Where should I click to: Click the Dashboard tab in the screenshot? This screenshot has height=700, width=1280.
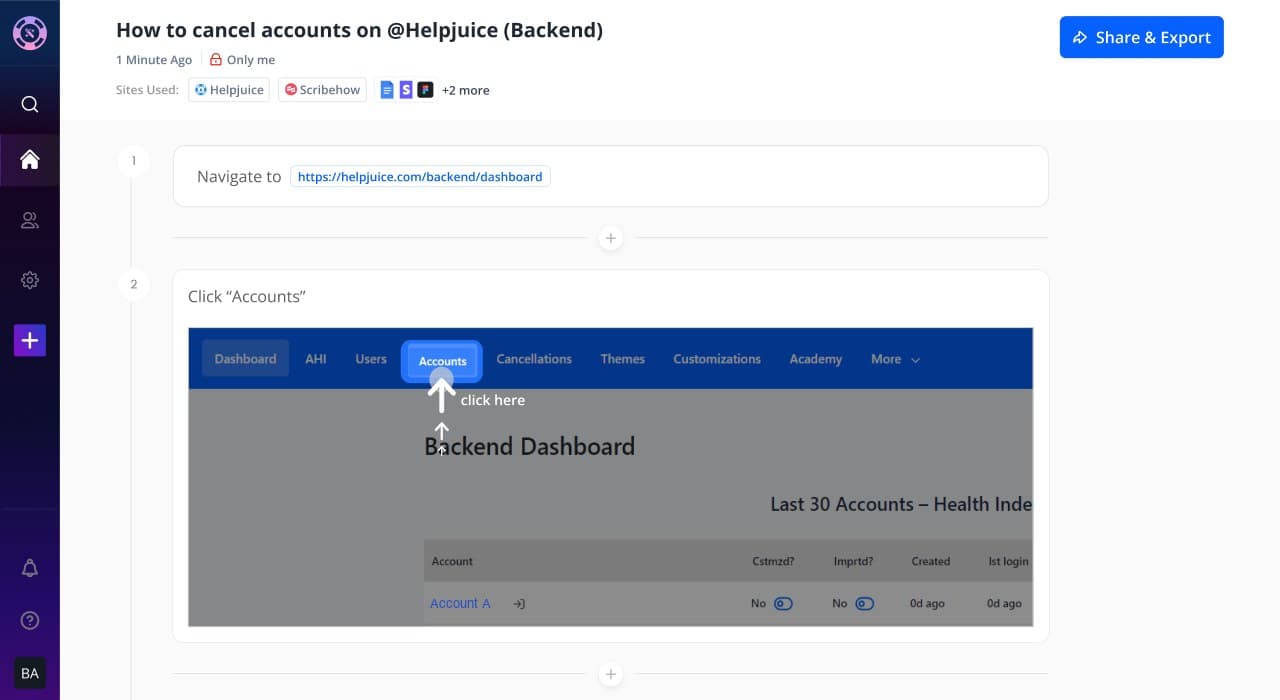click(245, 359)
